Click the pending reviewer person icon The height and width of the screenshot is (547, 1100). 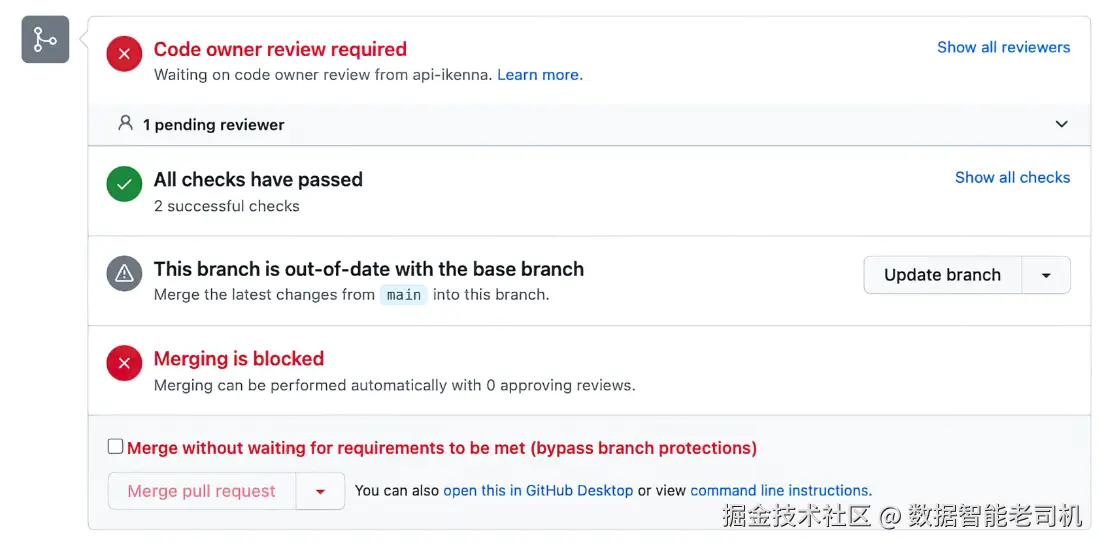pyautogui.click(x=125, y=124)
